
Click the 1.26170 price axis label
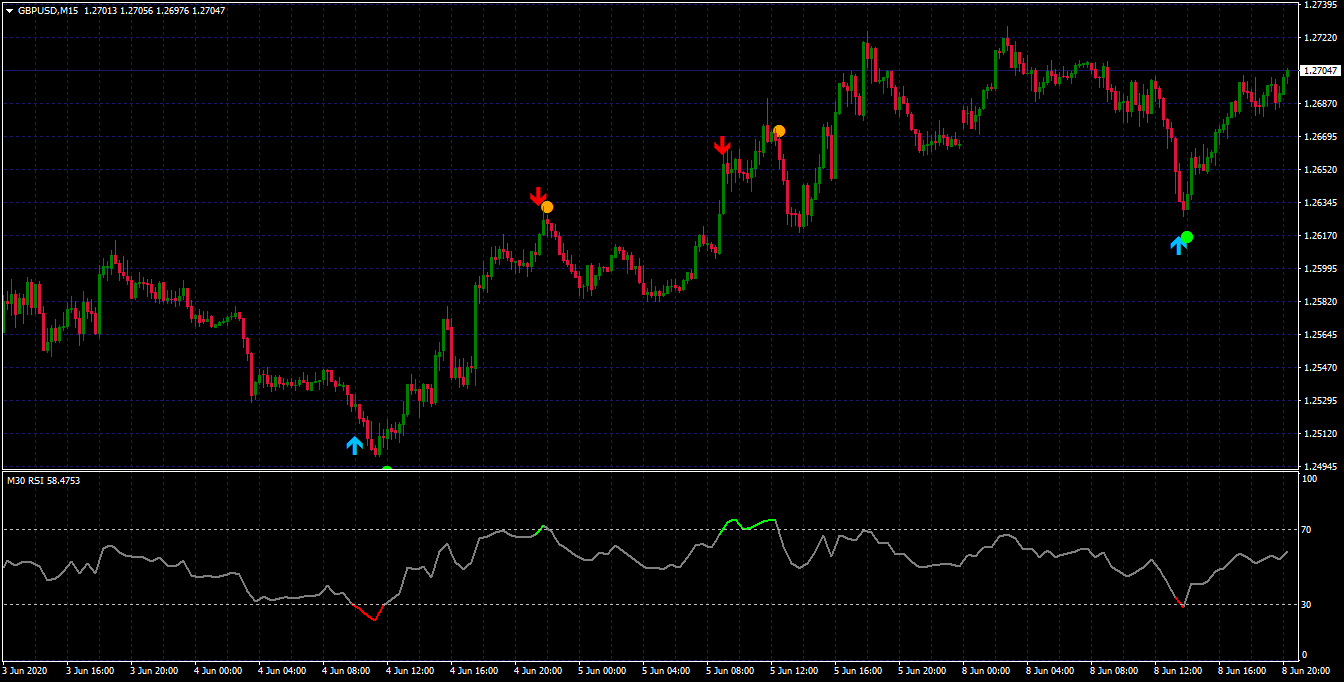pos(1320,236)
